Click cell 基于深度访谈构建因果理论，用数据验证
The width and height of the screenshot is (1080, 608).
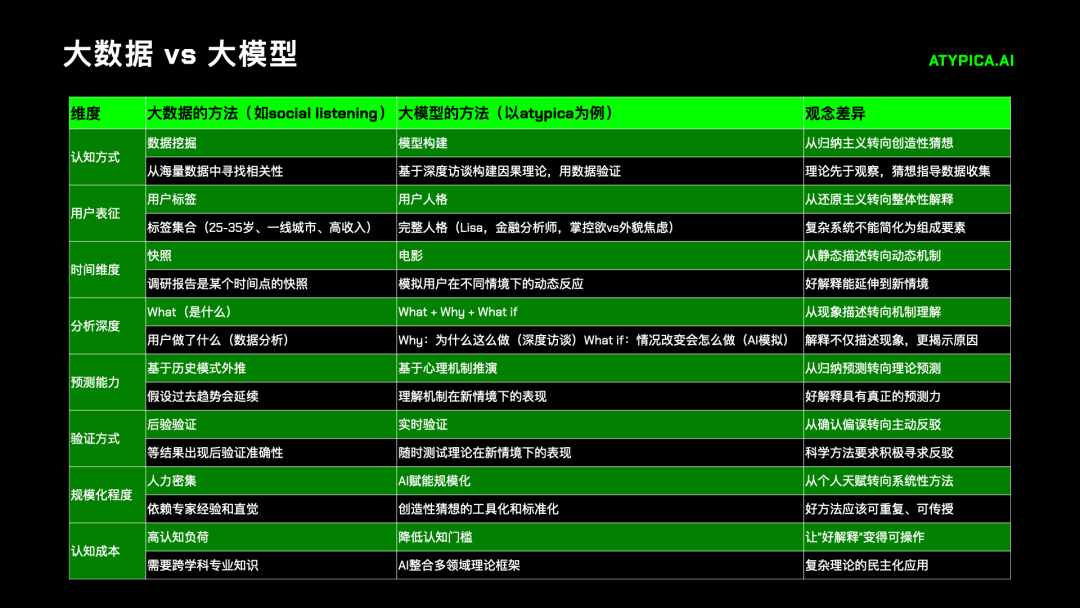[599, 171]
